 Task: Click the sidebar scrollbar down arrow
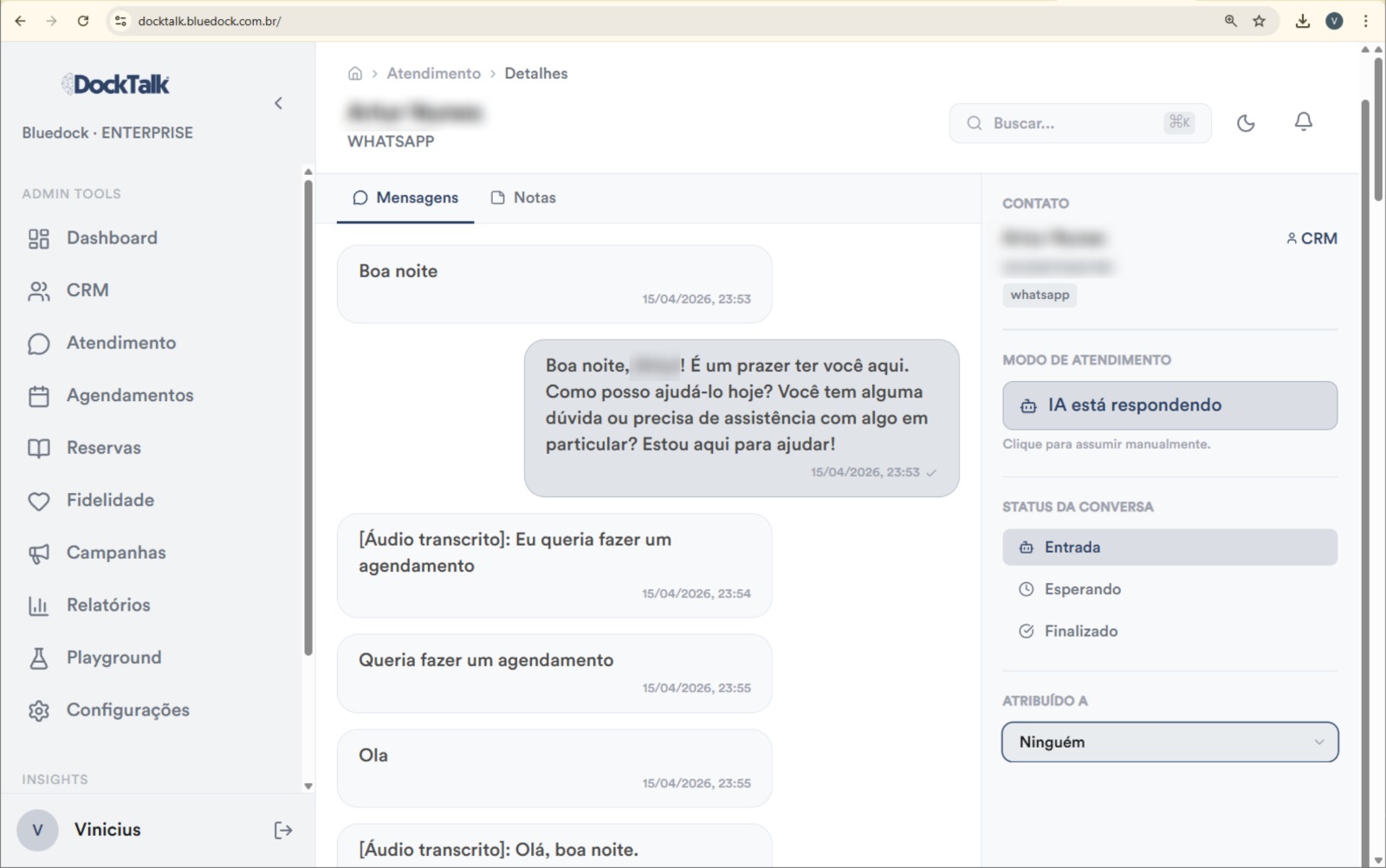[308, 786]
